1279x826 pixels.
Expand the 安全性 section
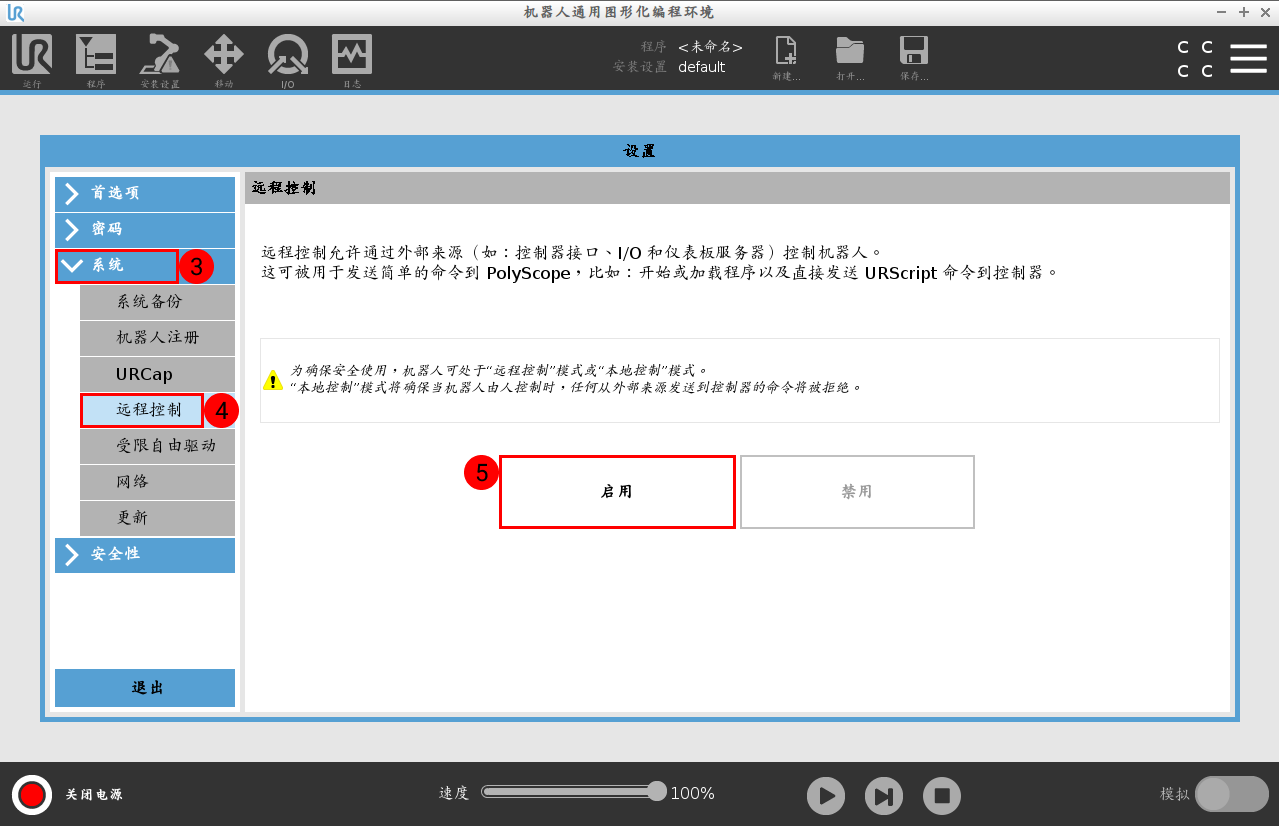pos(144,554)
